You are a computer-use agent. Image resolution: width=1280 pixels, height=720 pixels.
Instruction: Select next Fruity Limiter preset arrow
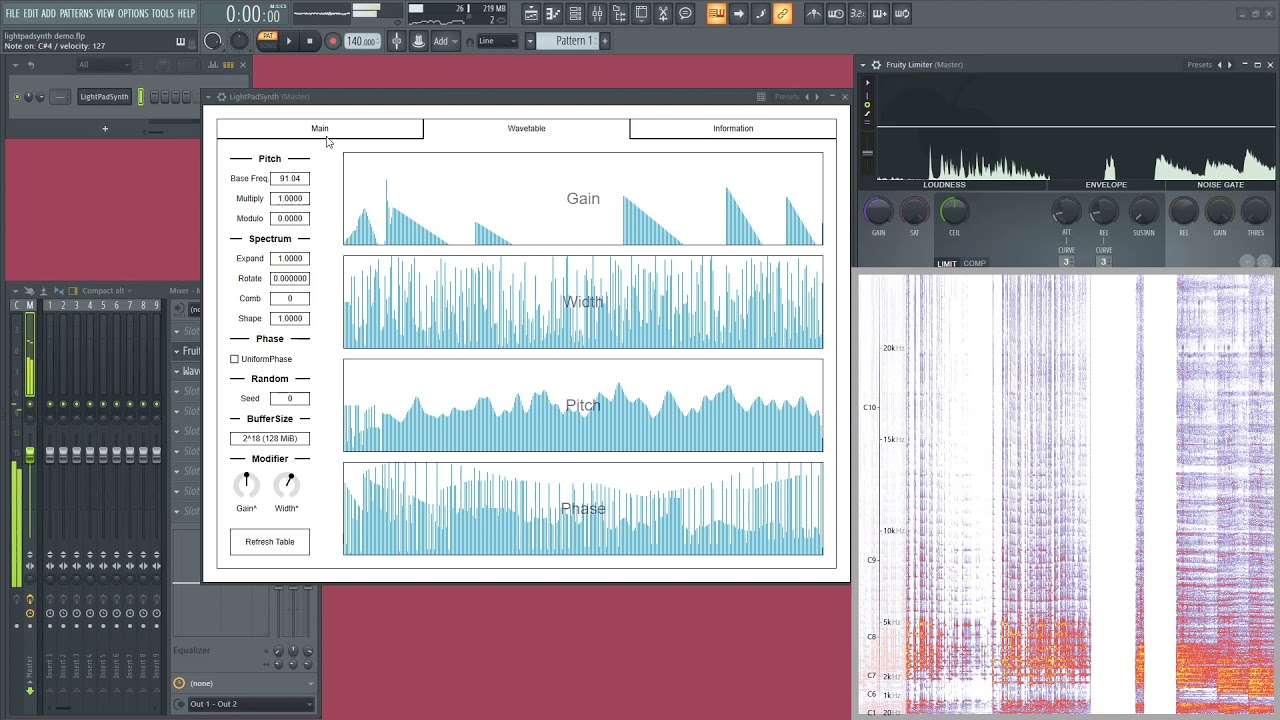pos(1229,65)
